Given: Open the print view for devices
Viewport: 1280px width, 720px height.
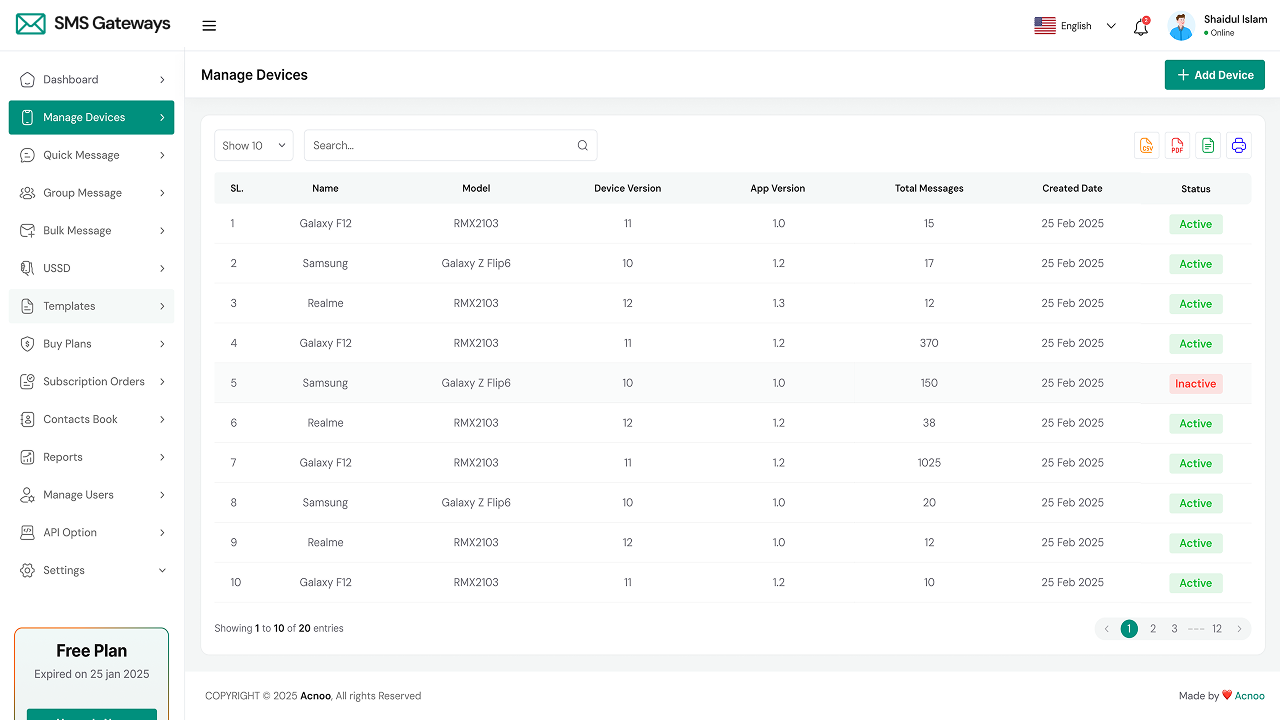Looking at the screenshot, I should click(x=1238, y=145).
